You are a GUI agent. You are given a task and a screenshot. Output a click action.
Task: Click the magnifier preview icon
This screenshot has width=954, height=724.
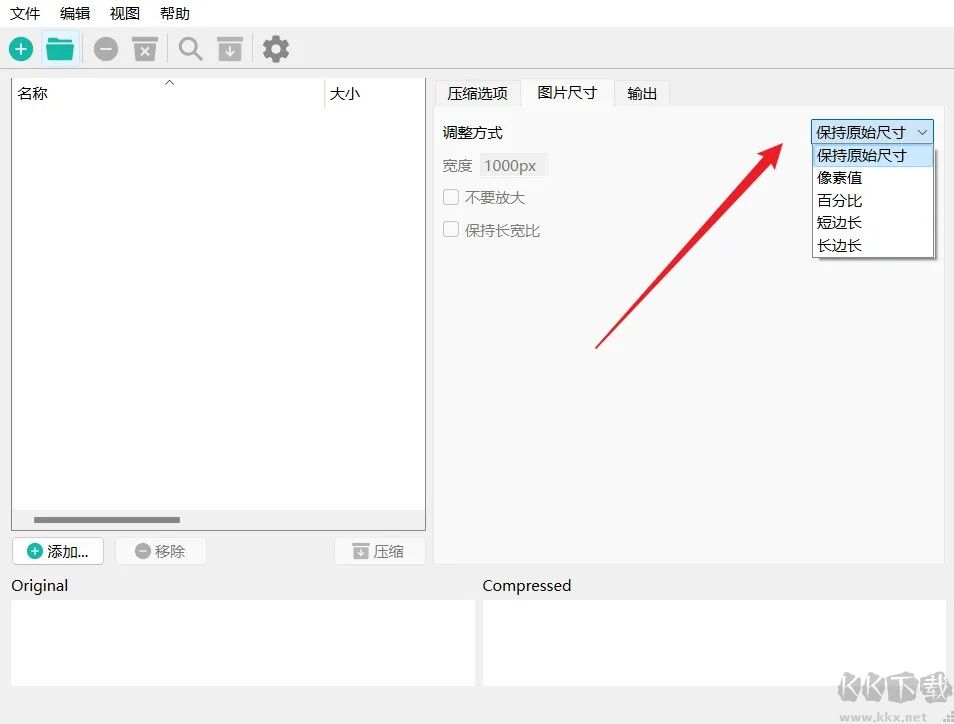pyautogui.click(x=190, y=49)
